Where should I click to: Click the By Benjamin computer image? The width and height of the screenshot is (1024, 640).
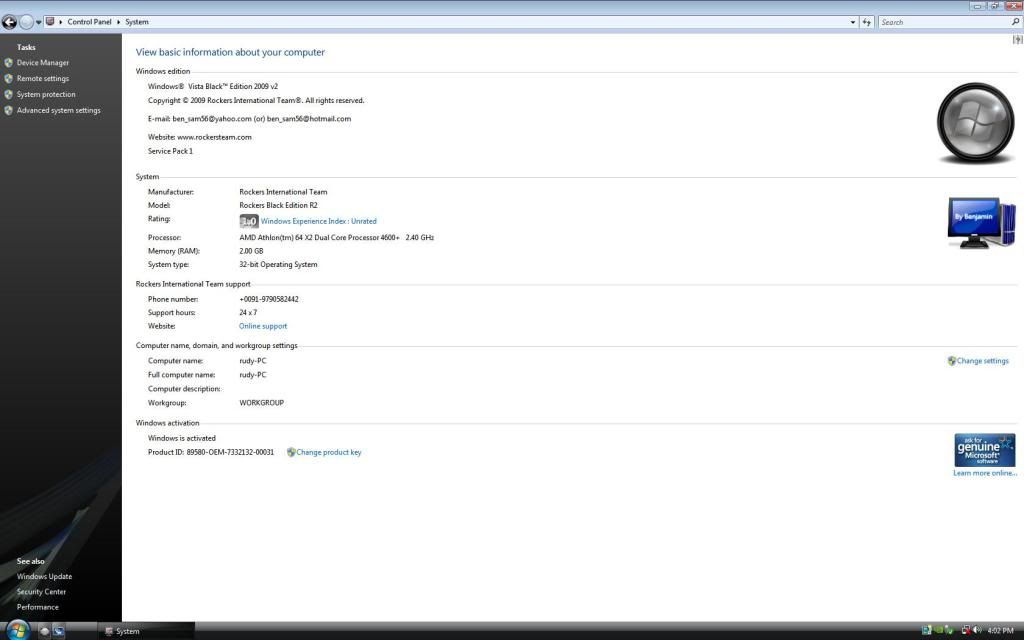tap(981, 222)
